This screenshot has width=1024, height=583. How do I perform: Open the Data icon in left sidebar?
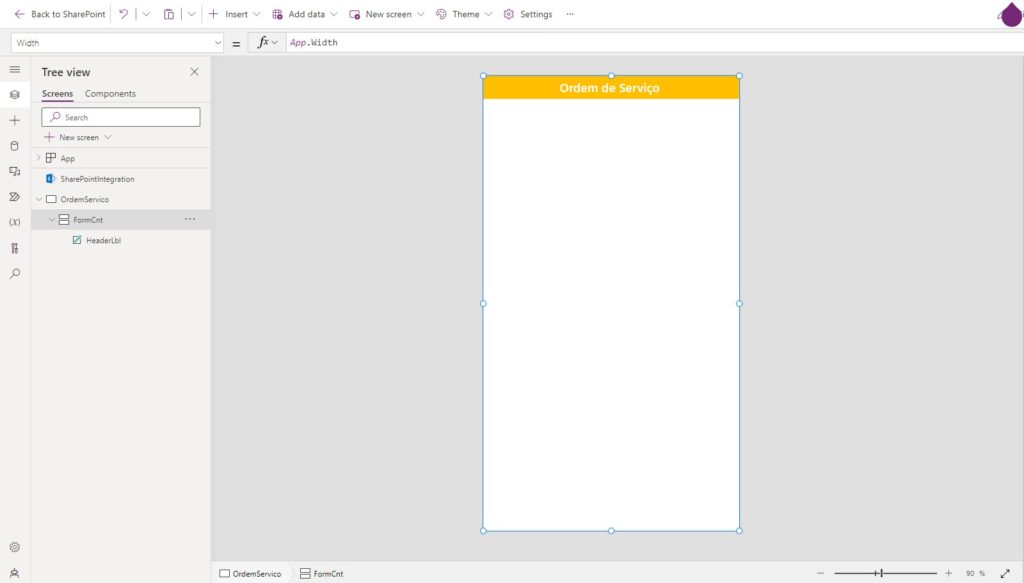click(14, 145)
